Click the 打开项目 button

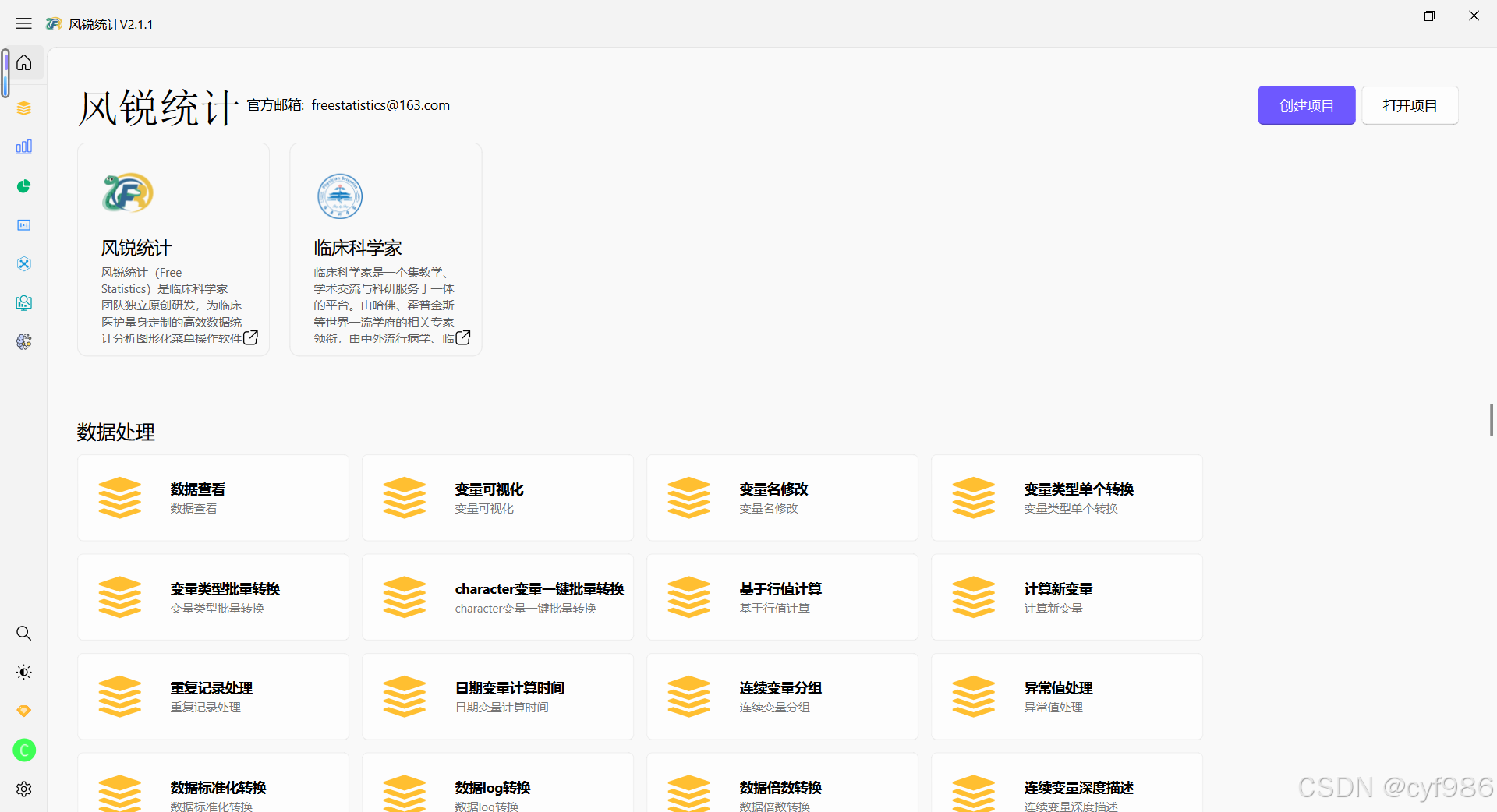[1410, 105]
